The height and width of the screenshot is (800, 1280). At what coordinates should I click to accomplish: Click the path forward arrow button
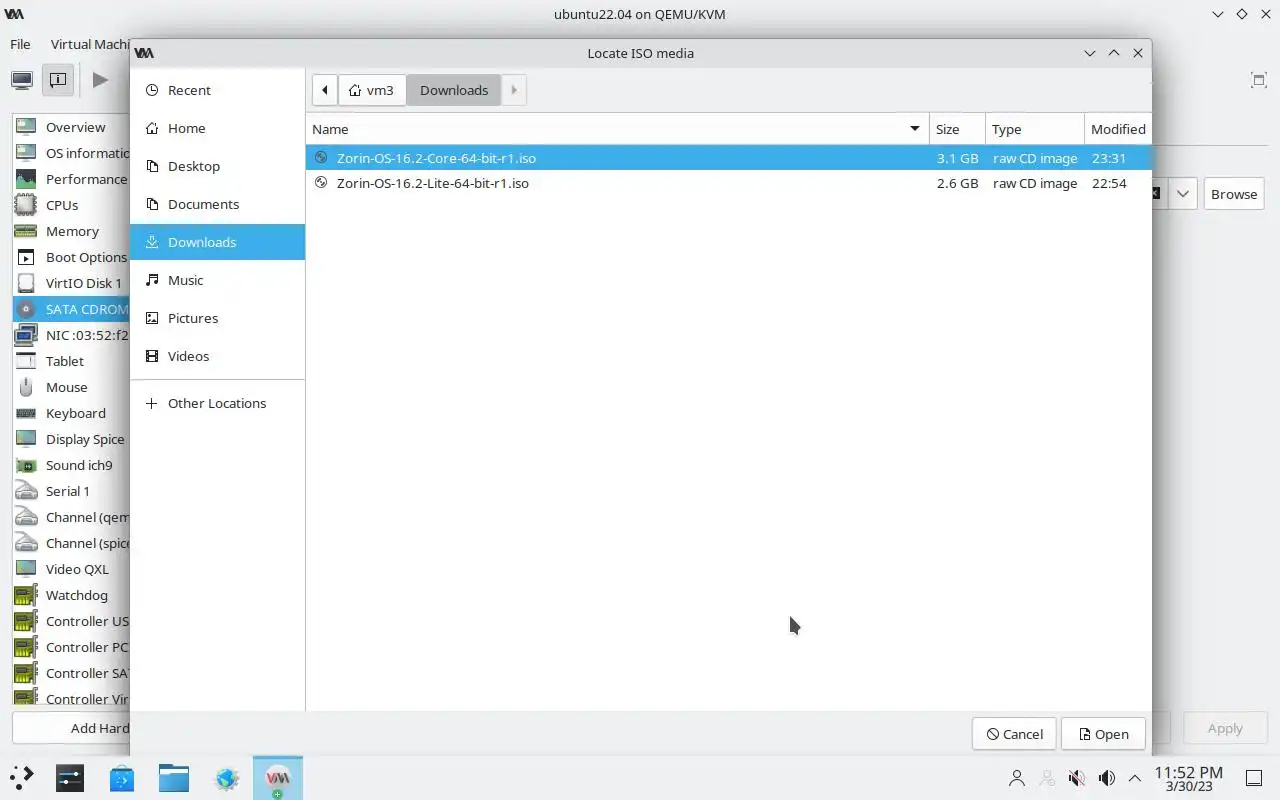[x=513, y=90]
